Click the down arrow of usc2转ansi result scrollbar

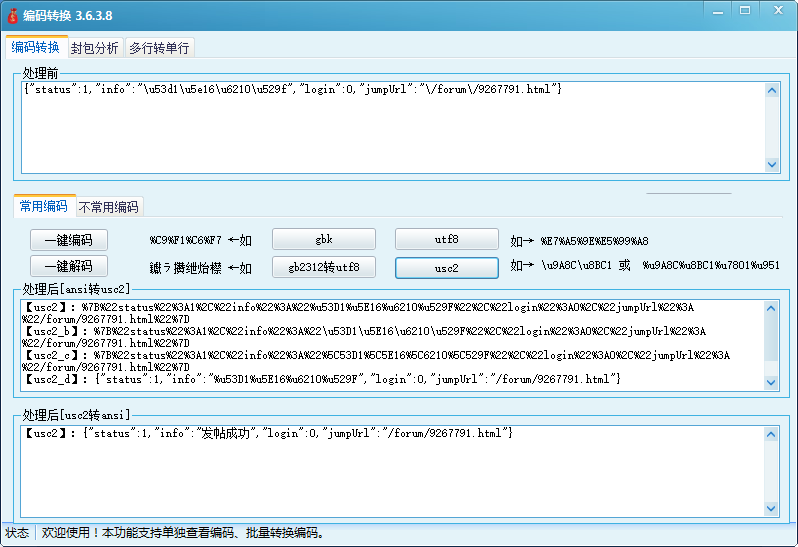click(771, 508)
